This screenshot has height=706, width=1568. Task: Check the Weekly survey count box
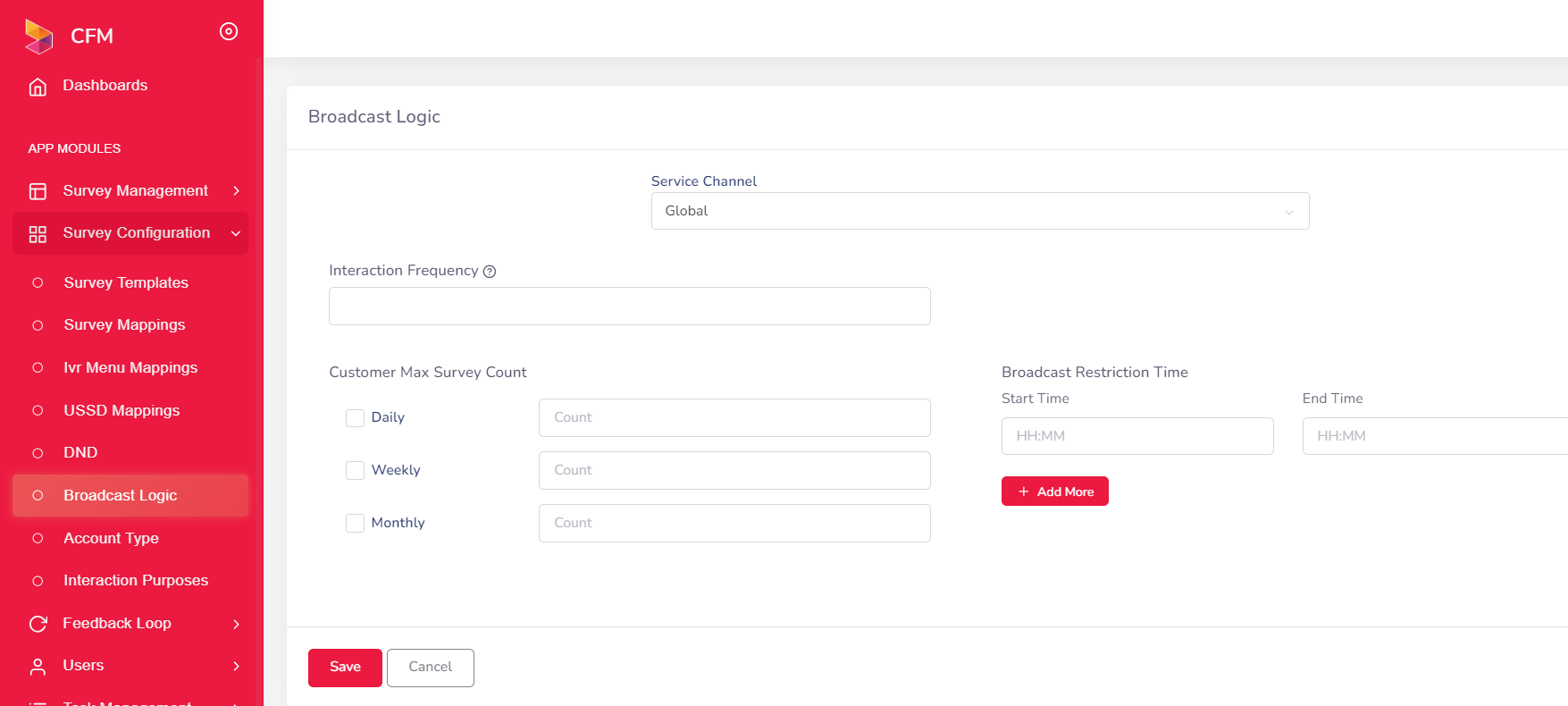click(355, 471)
